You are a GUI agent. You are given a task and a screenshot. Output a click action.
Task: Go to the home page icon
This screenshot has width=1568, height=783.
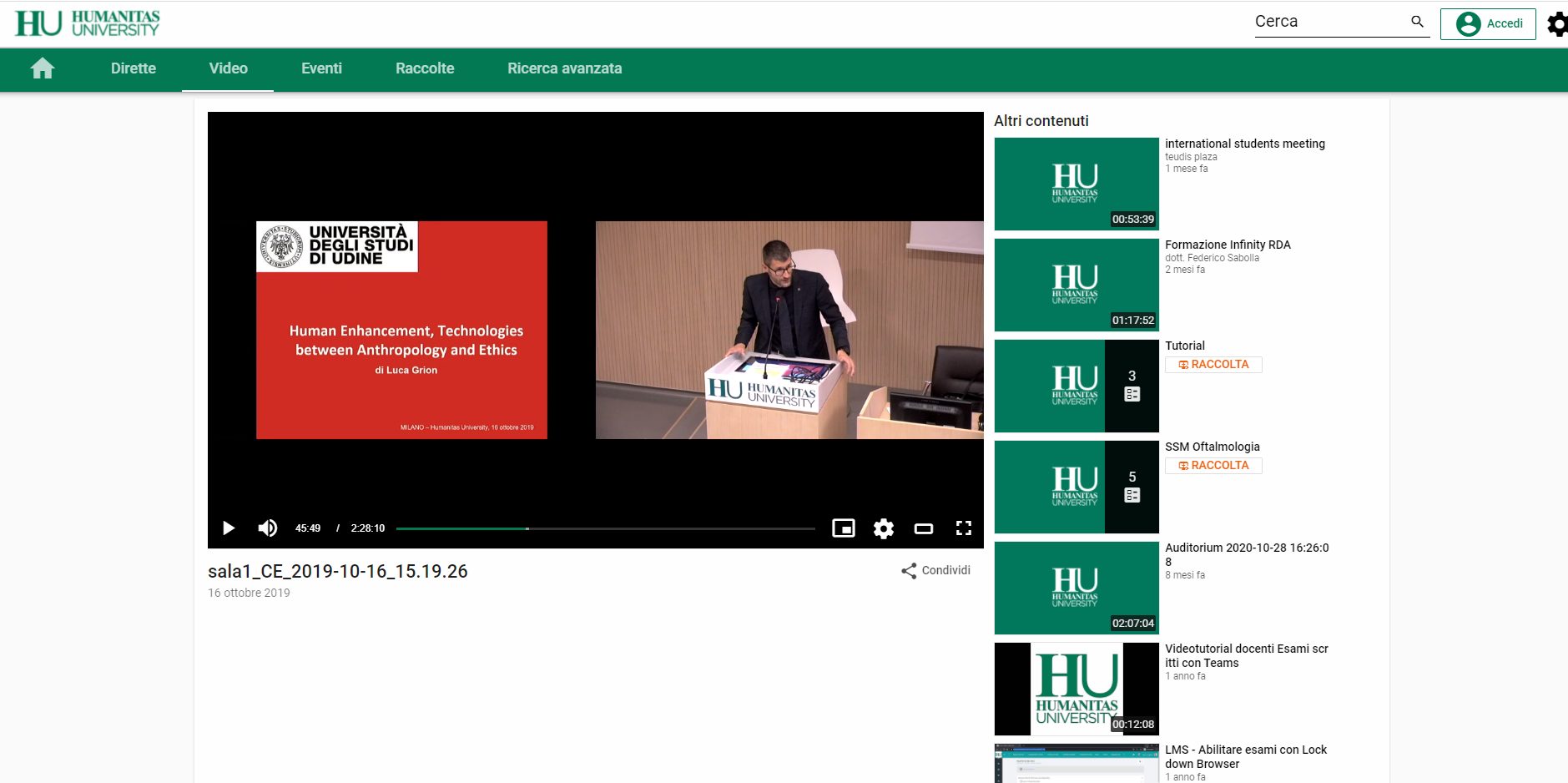43,68
